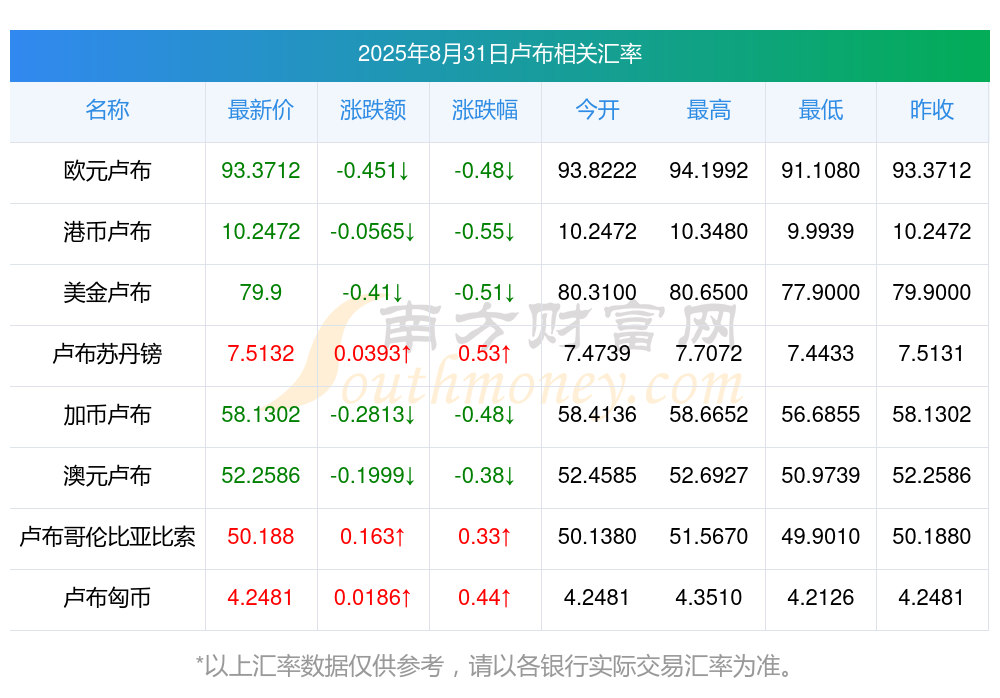Click the table title 2025年8月31日卢布相关汇率
The width and height of the screenshot is (1000, 698).
(x=499, y=54)
